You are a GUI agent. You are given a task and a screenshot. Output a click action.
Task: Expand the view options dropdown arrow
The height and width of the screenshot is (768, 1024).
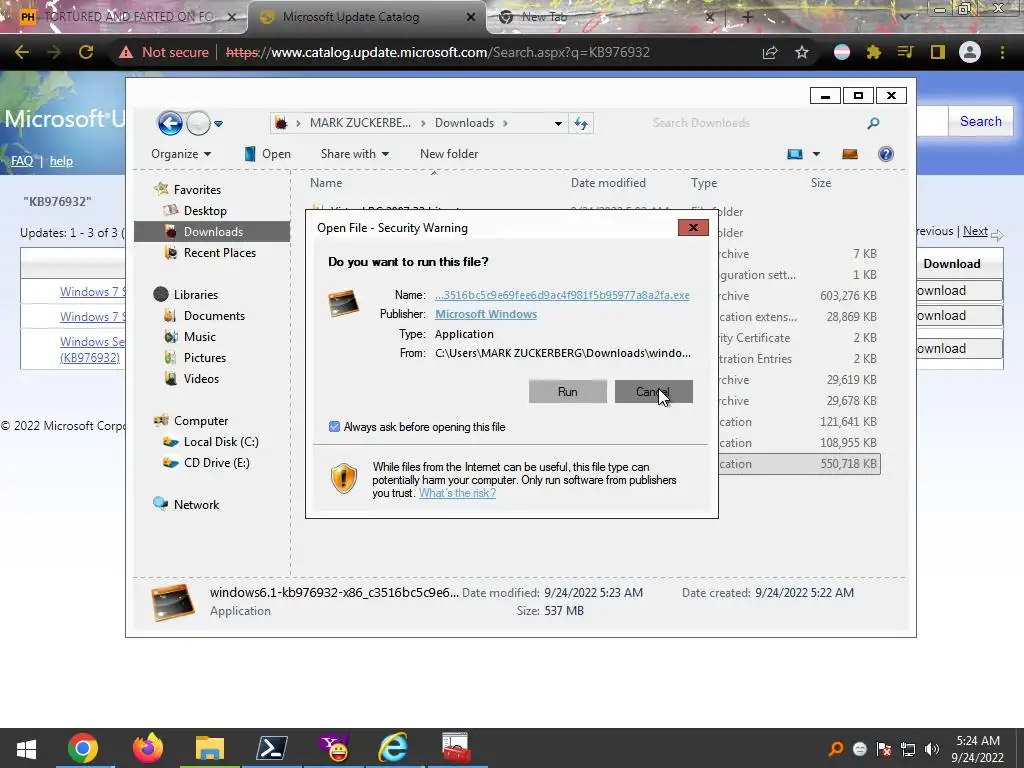point(816,154)
